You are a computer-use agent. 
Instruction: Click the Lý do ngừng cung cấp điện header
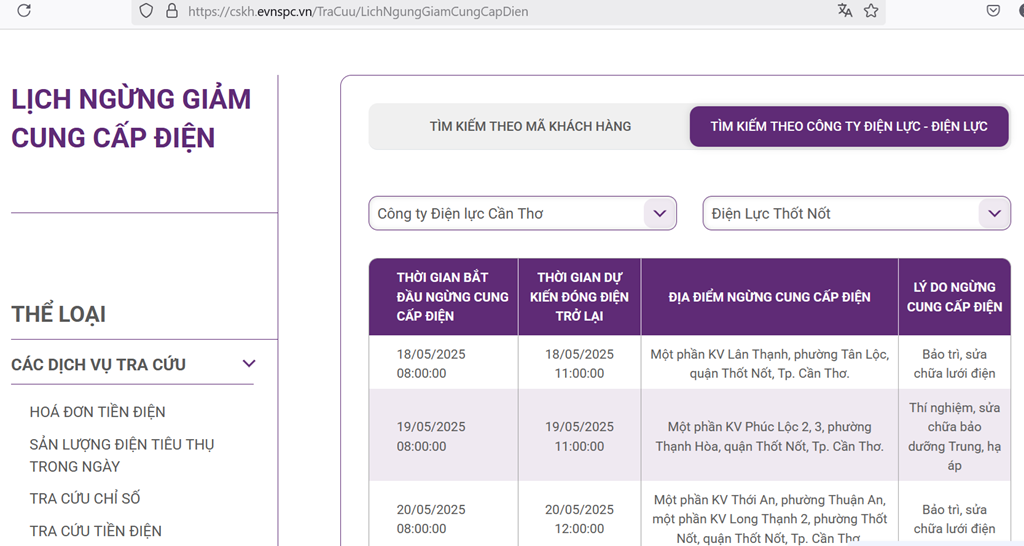click(x=954, y=297)
